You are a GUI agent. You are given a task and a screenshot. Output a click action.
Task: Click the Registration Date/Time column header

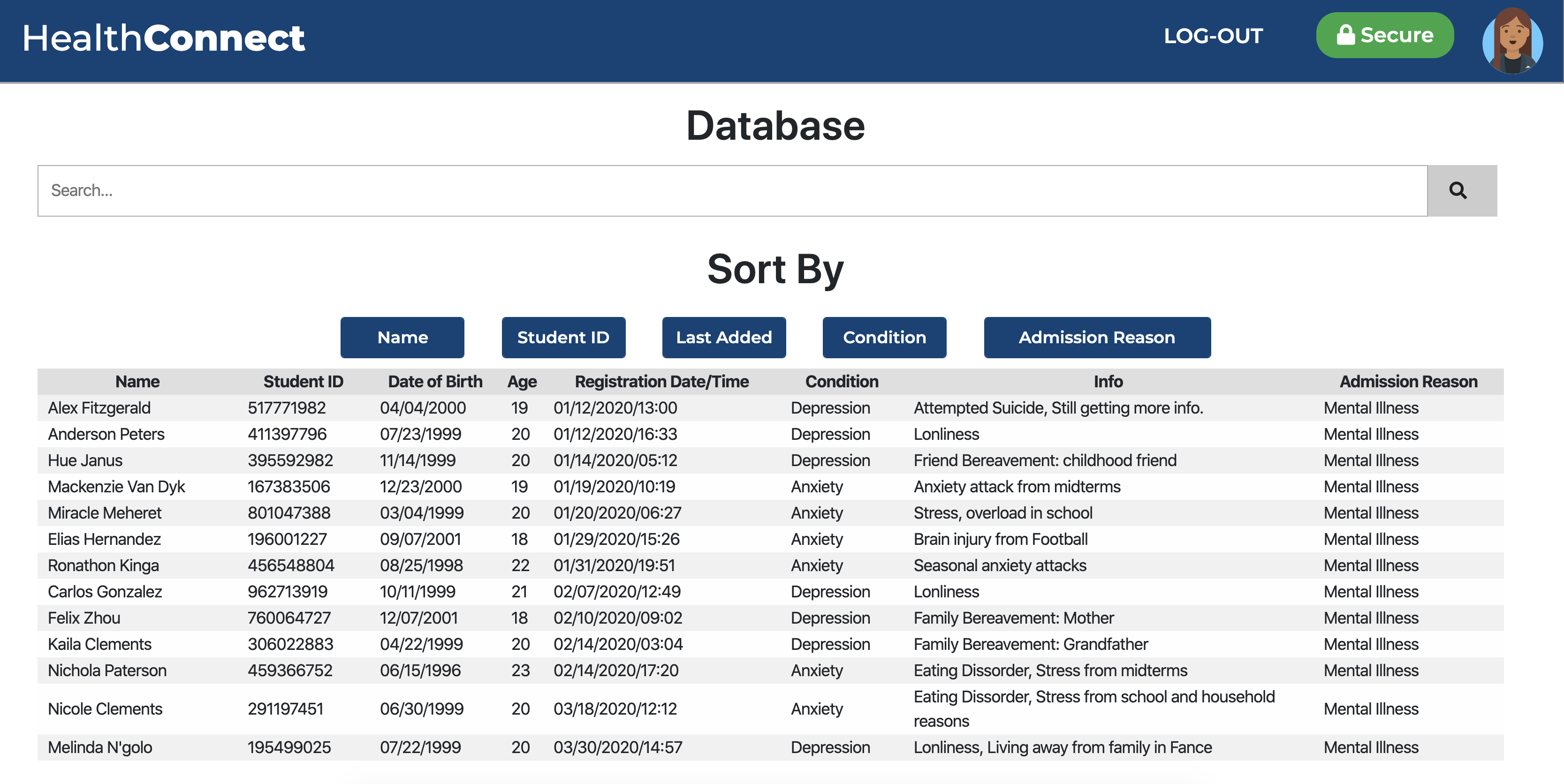coord(661,381)
